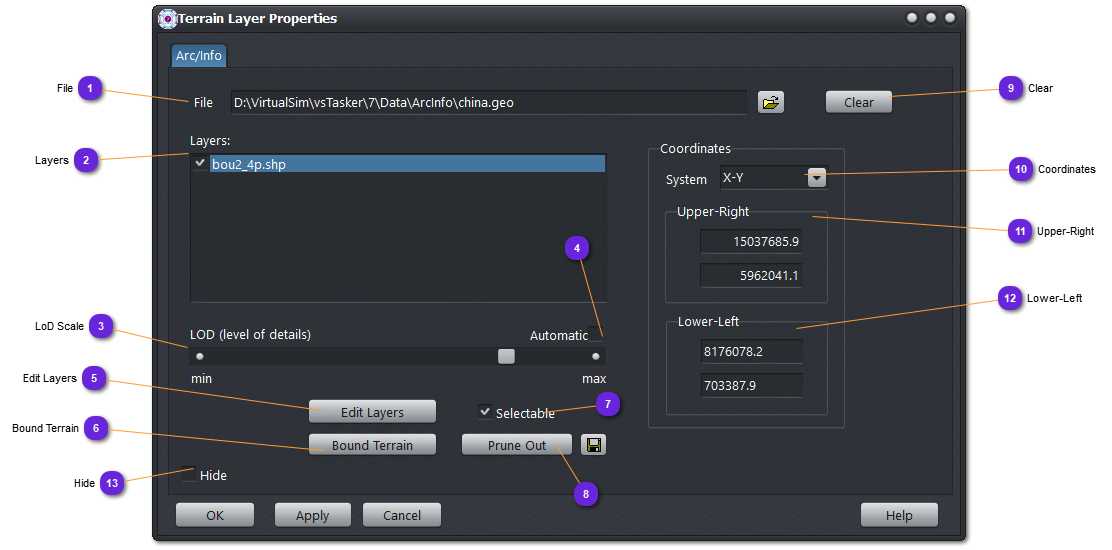Open the file browse folder icon
The image size is (1112, 550).
coord(770,102)
